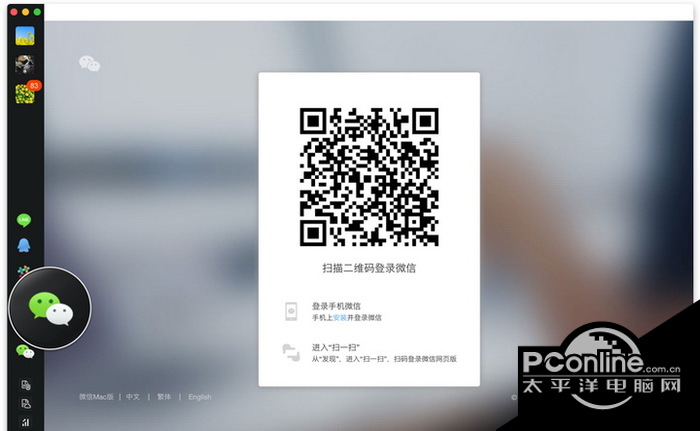Click the signal bars icon at sidebar bottom
700x431 pixels.
[26, 422]
